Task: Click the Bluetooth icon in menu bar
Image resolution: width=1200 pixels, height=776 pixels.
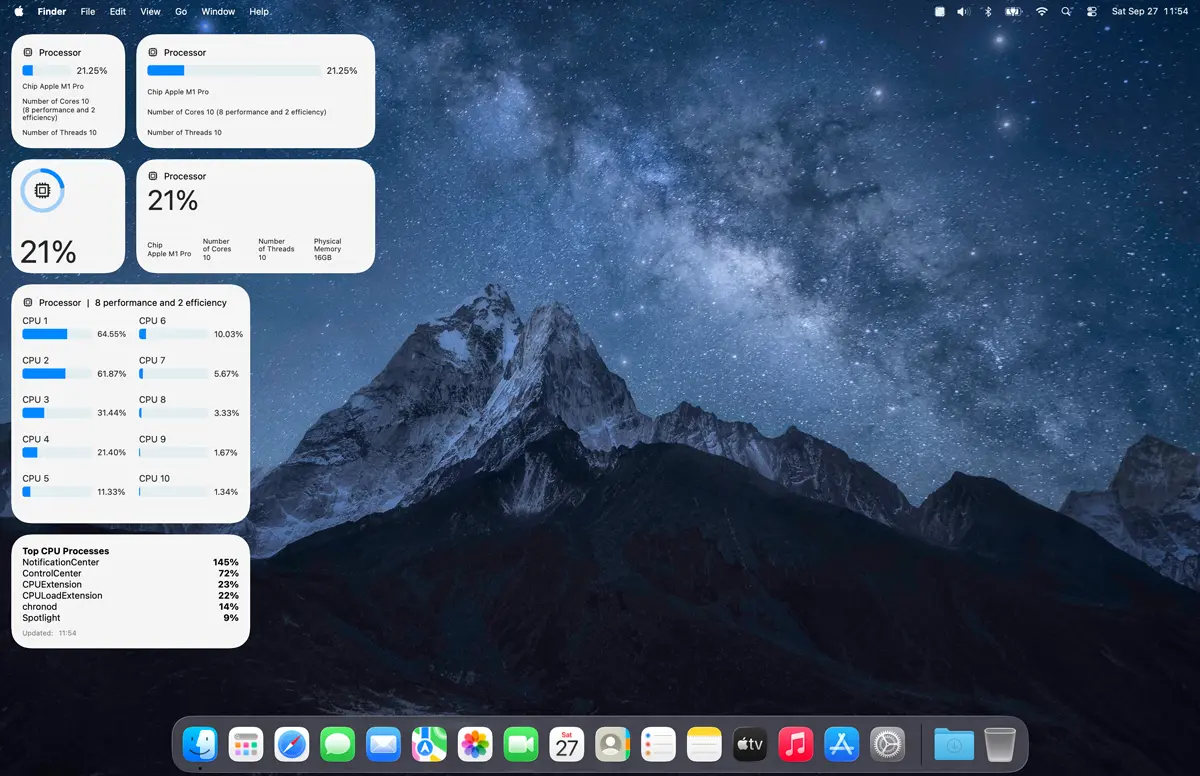Action: click(x=987, y=12)
